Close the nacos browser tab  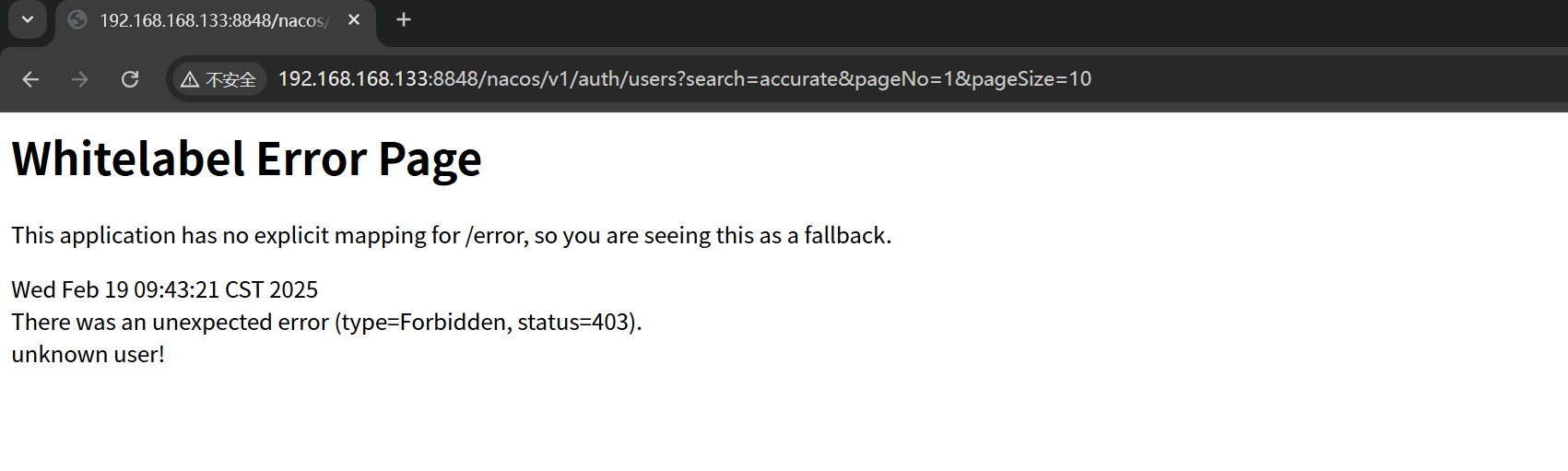354,20
